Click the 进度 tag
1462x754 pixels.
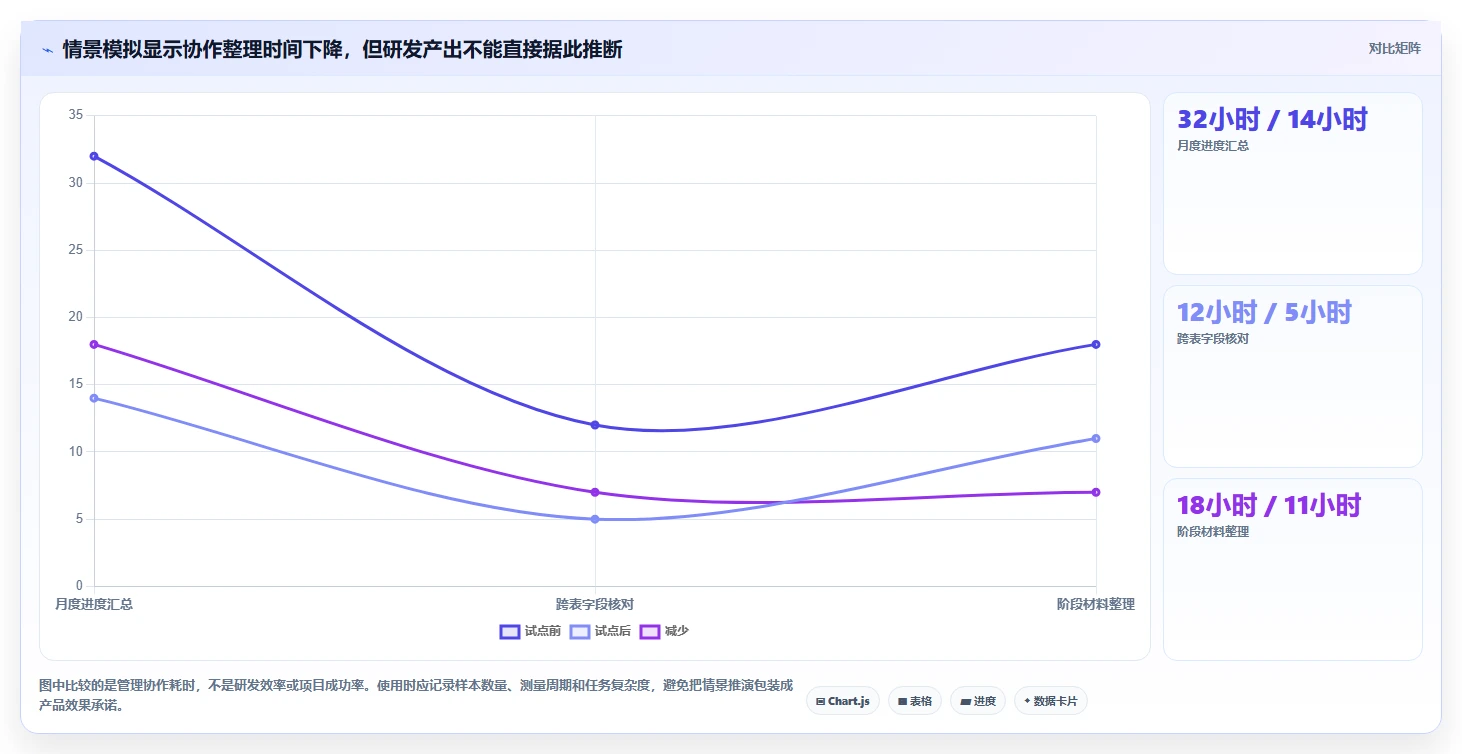click(x=977, y=701)
